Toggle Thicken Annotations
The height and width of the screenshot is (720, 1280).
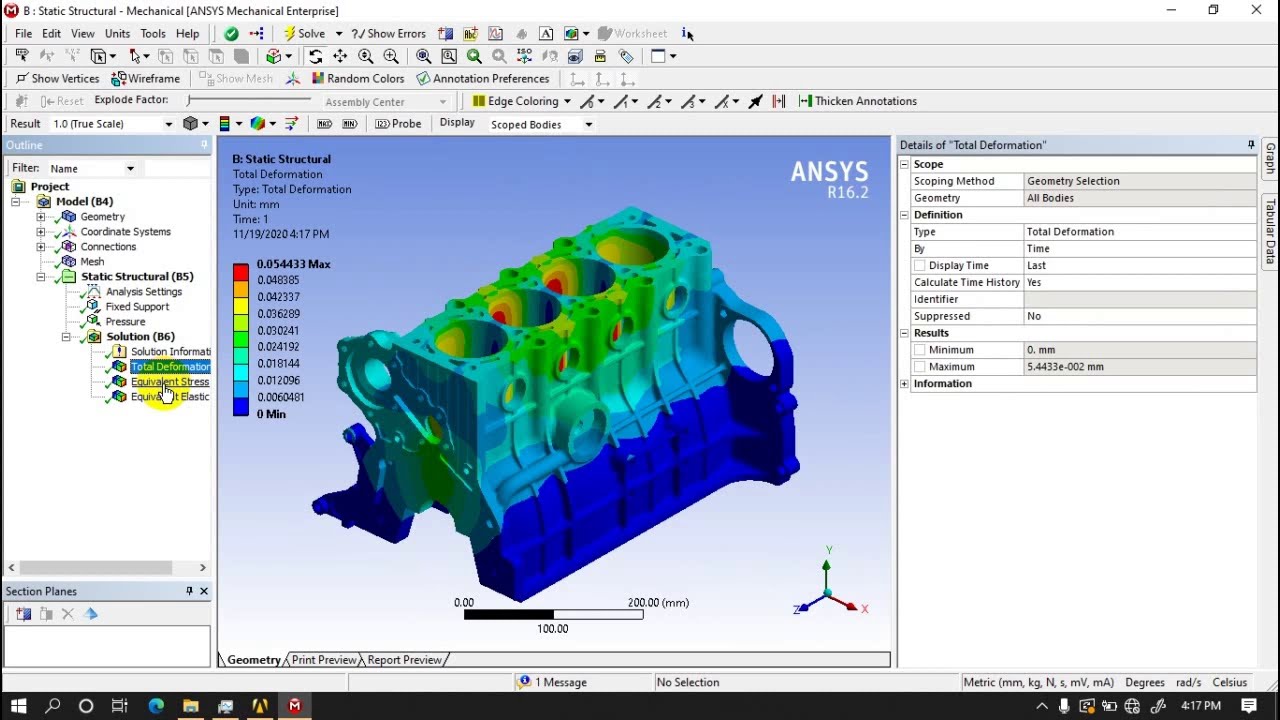(x=857, y=101)
